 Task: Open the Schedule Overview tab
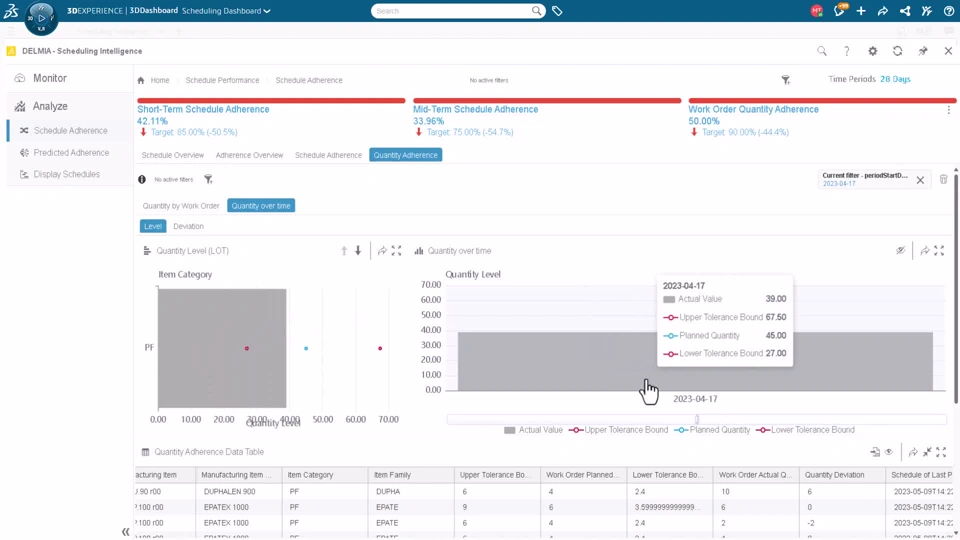point(173,155)
